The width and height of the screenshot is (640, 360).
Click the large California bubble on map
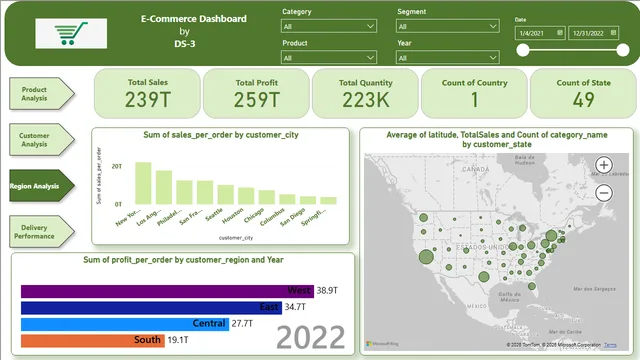tap(426, 256)
